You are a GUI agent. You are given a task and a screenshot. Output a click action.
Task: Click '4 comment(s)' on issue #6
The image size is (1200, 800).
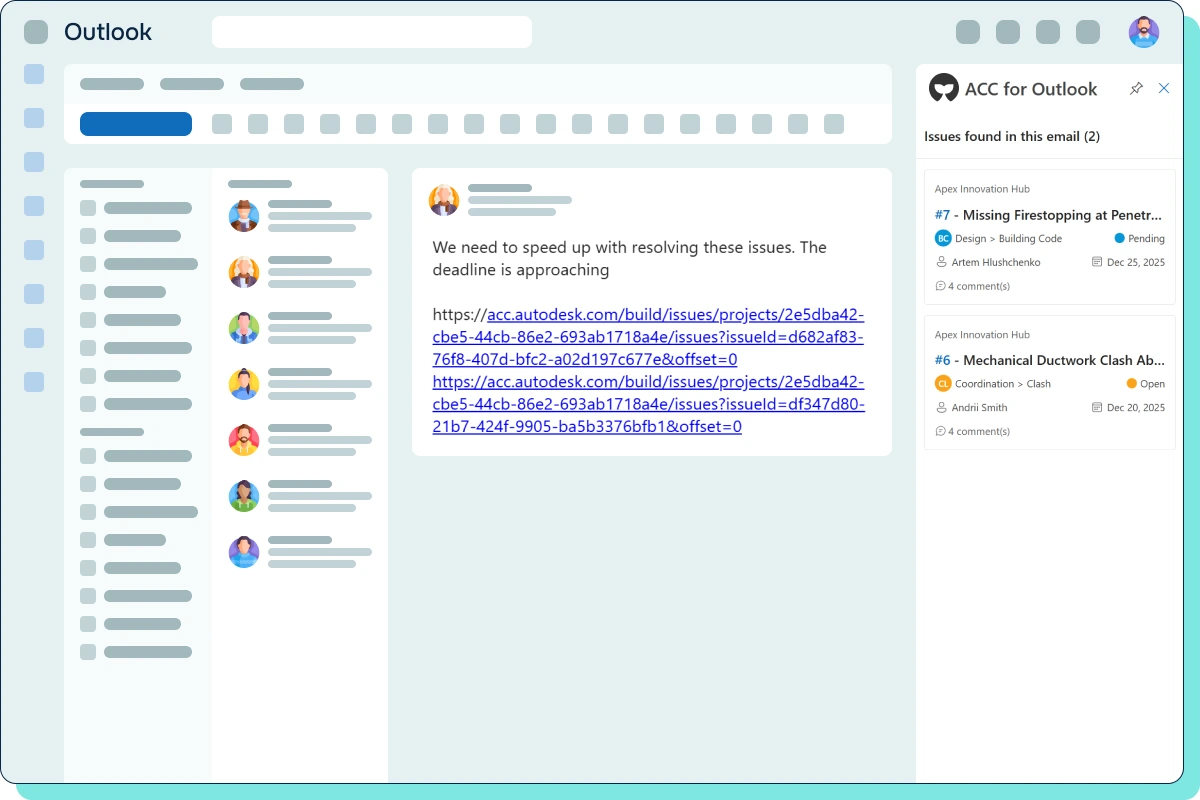tap(979, 431)
